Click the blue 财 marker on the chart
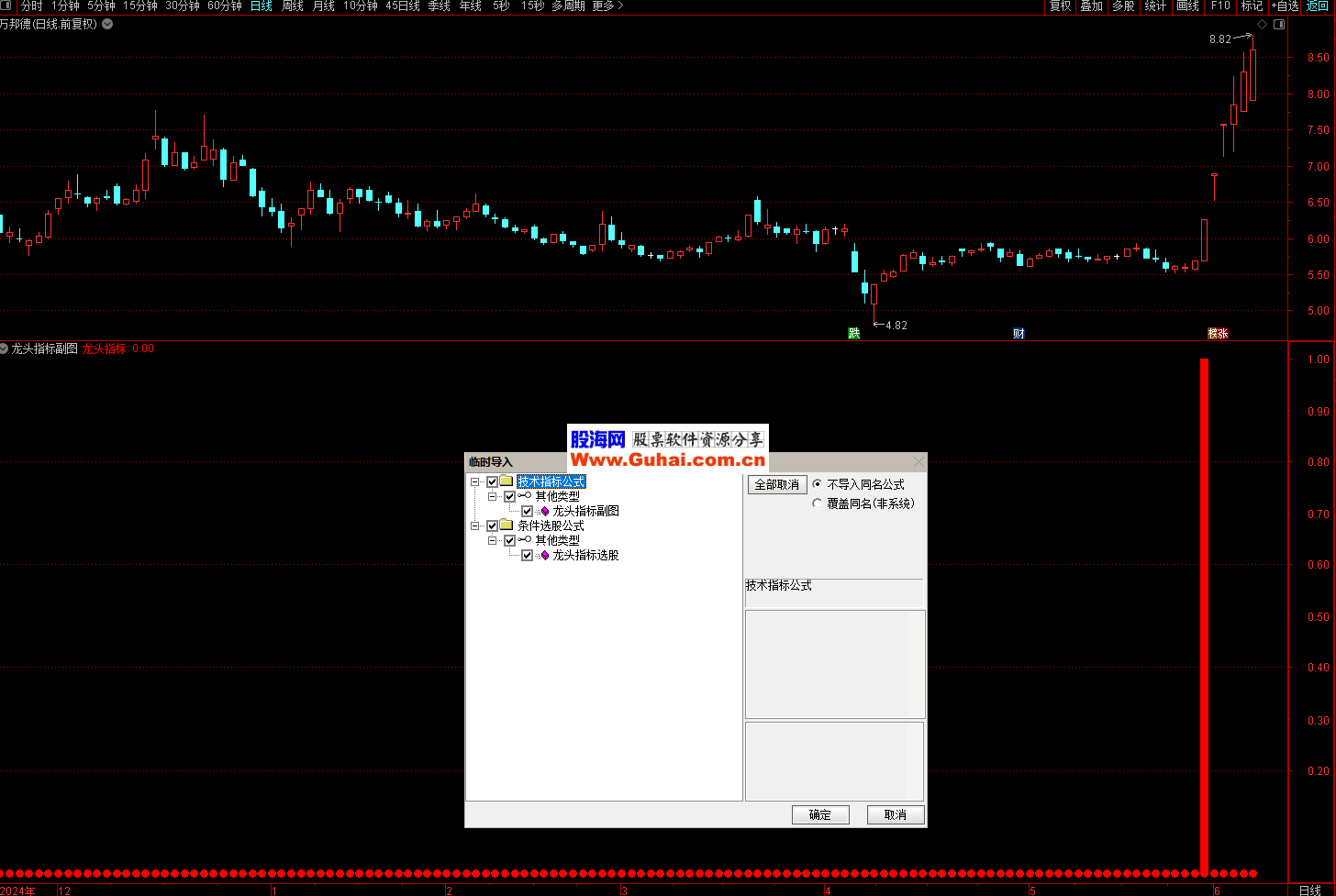 click(x=1019, y=333)
